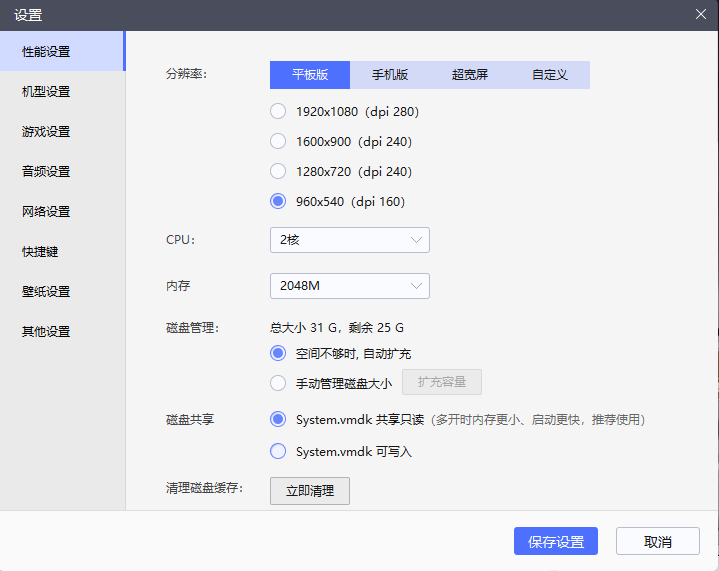
Task: Expand the 内存 2048M dropdown
Action: [x=349, y=286]
